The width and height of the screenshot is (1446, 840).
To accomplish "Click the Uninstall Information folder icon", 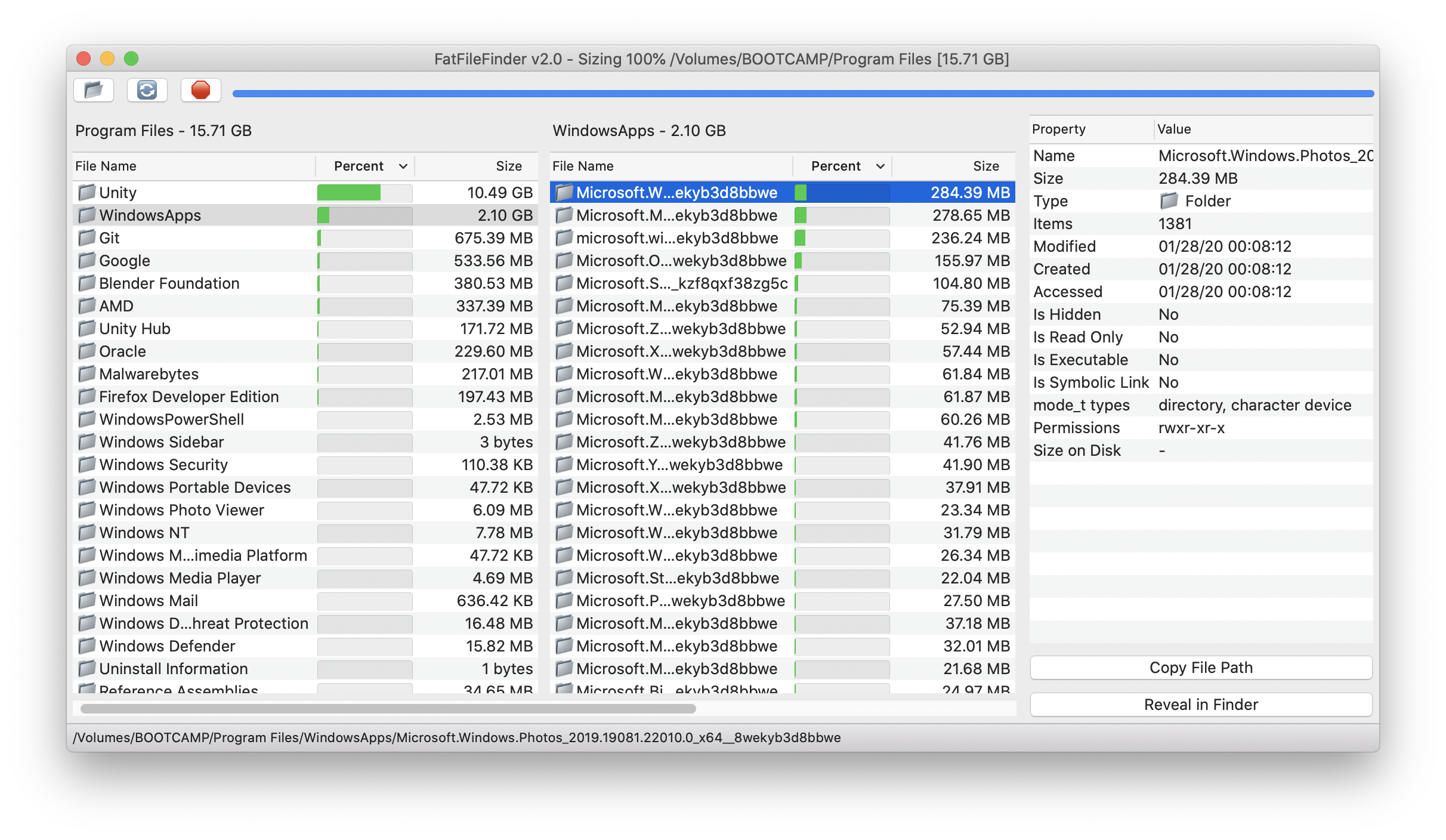I will [x=87, y=668].
